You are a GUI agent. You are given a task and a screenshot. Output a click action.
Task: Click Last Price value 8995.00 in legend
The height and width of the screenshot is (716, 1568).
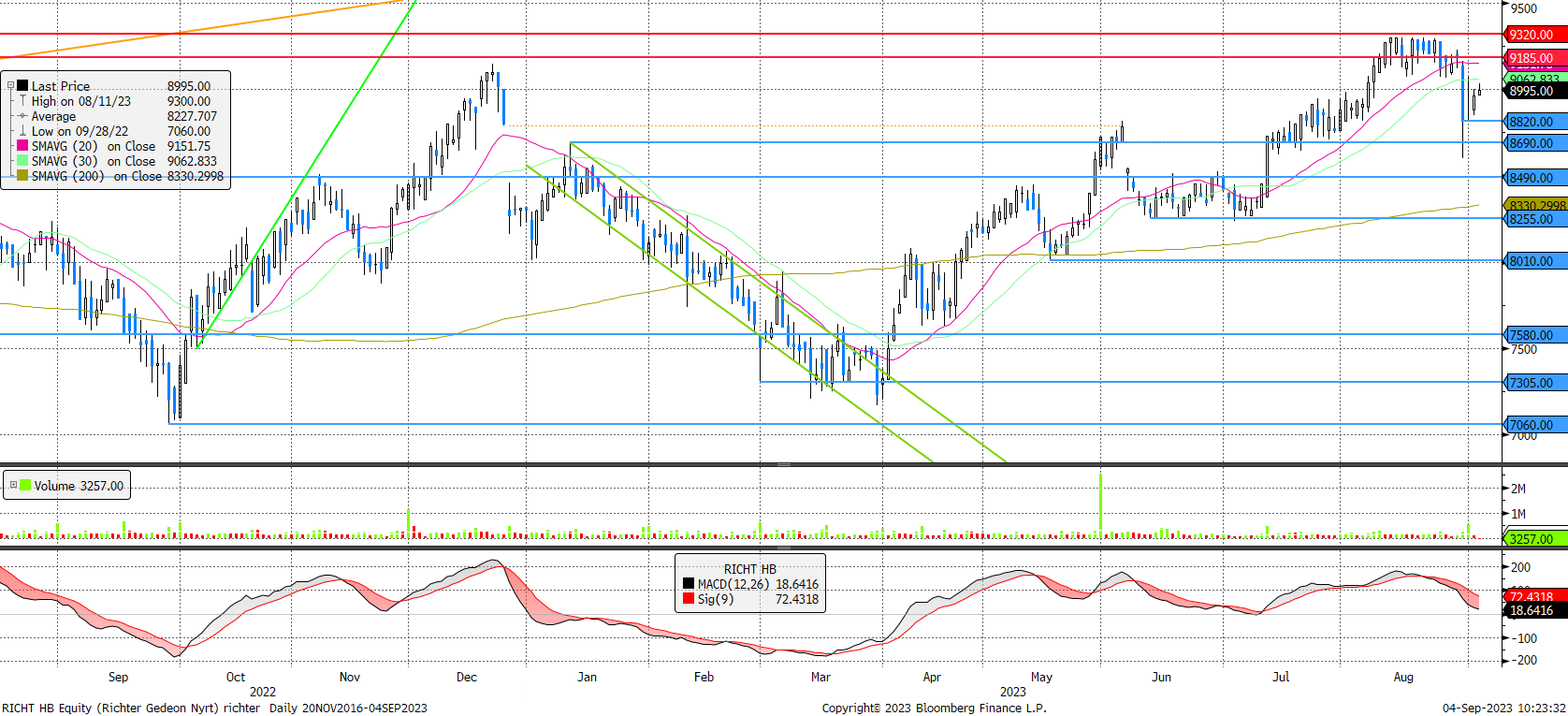point(189,86)
